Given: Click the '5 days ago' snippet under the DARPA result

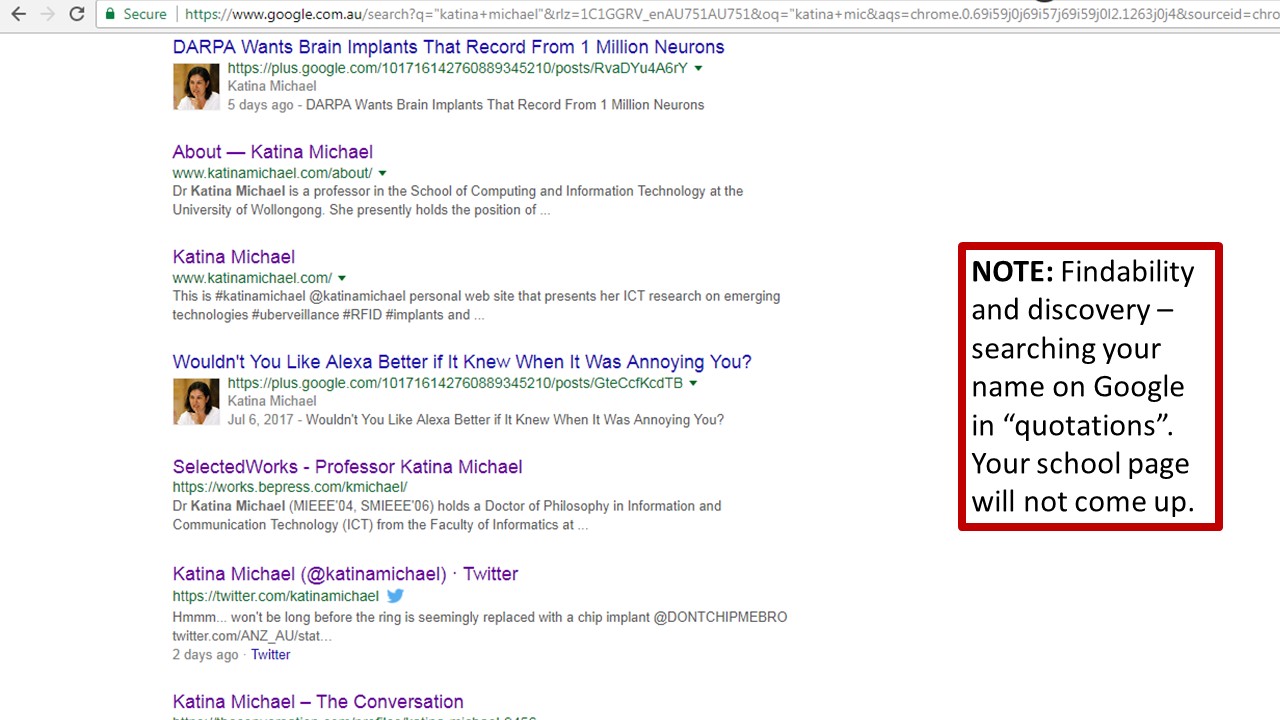Looking at the screenshot, I should [x=260, y=105].
